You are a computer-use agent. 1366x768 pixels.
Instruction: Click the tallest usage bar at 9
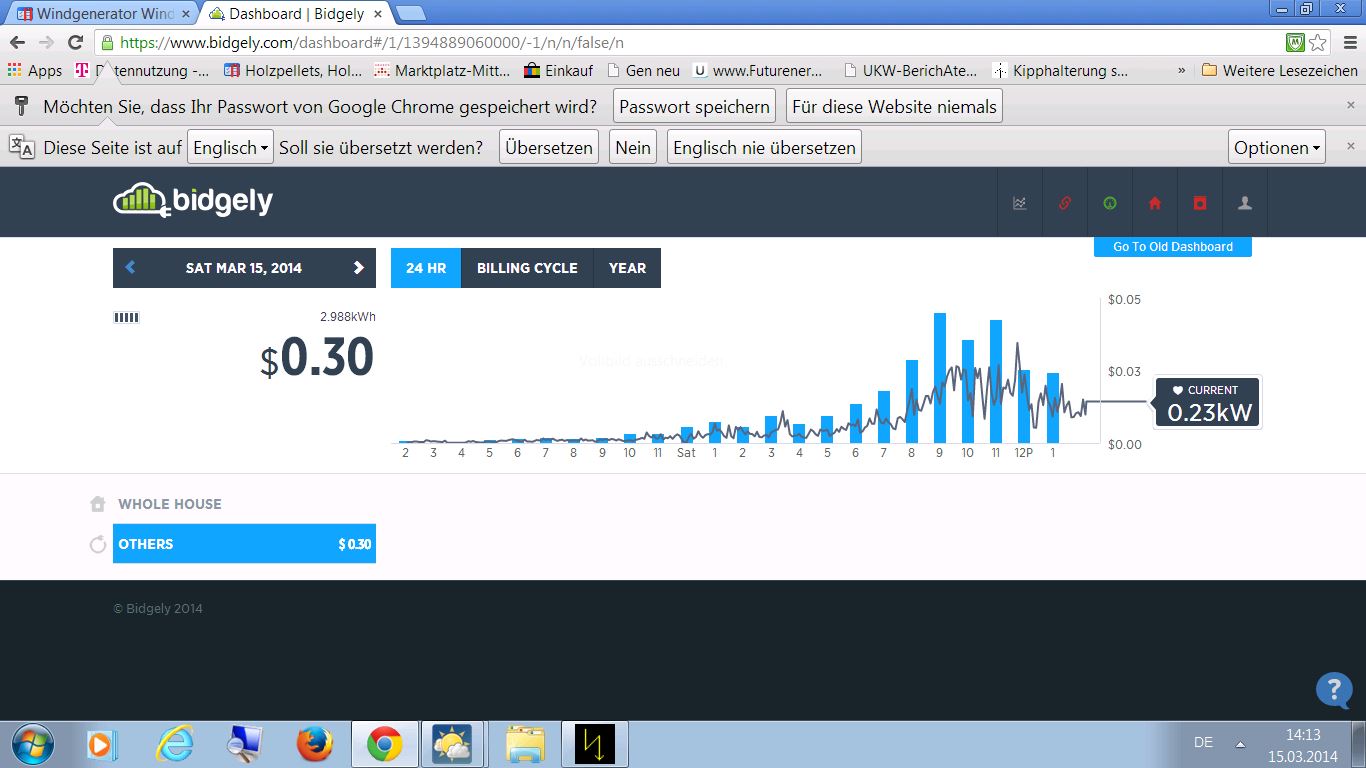coord(940,378)
